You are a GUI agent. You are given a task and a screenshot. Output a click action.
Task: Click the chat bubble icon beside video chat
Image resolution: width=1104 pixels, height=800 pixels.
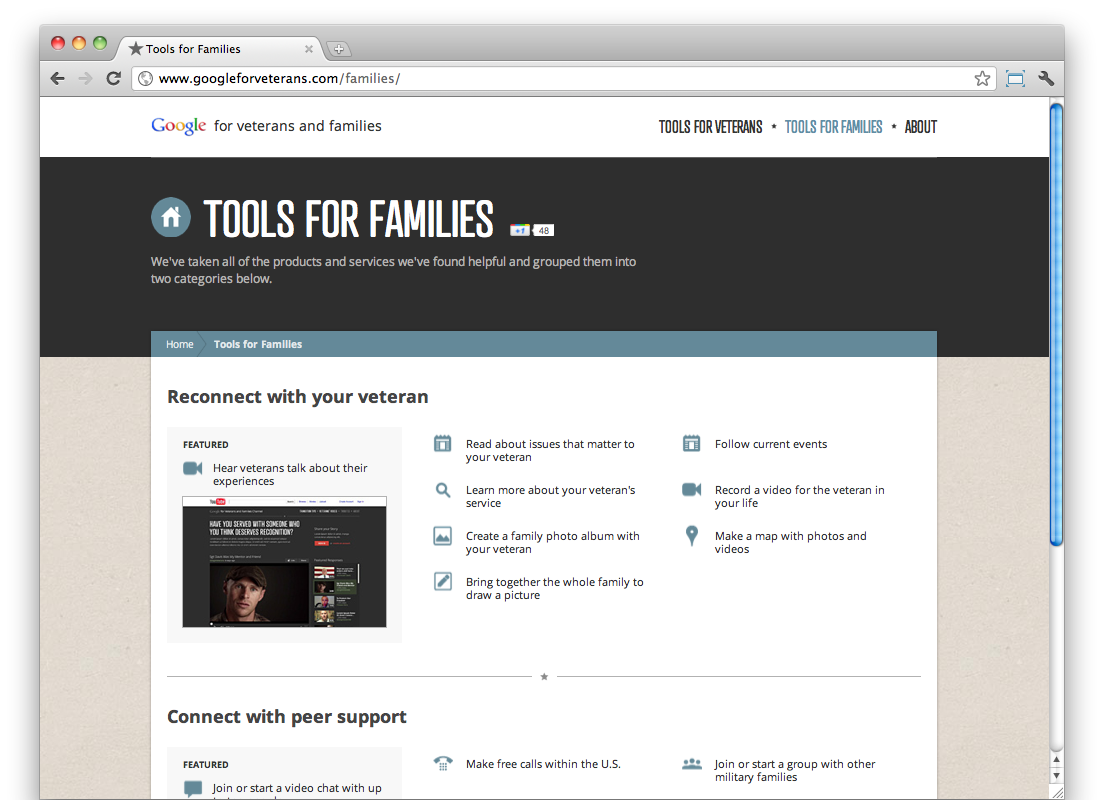coord(192,789)
